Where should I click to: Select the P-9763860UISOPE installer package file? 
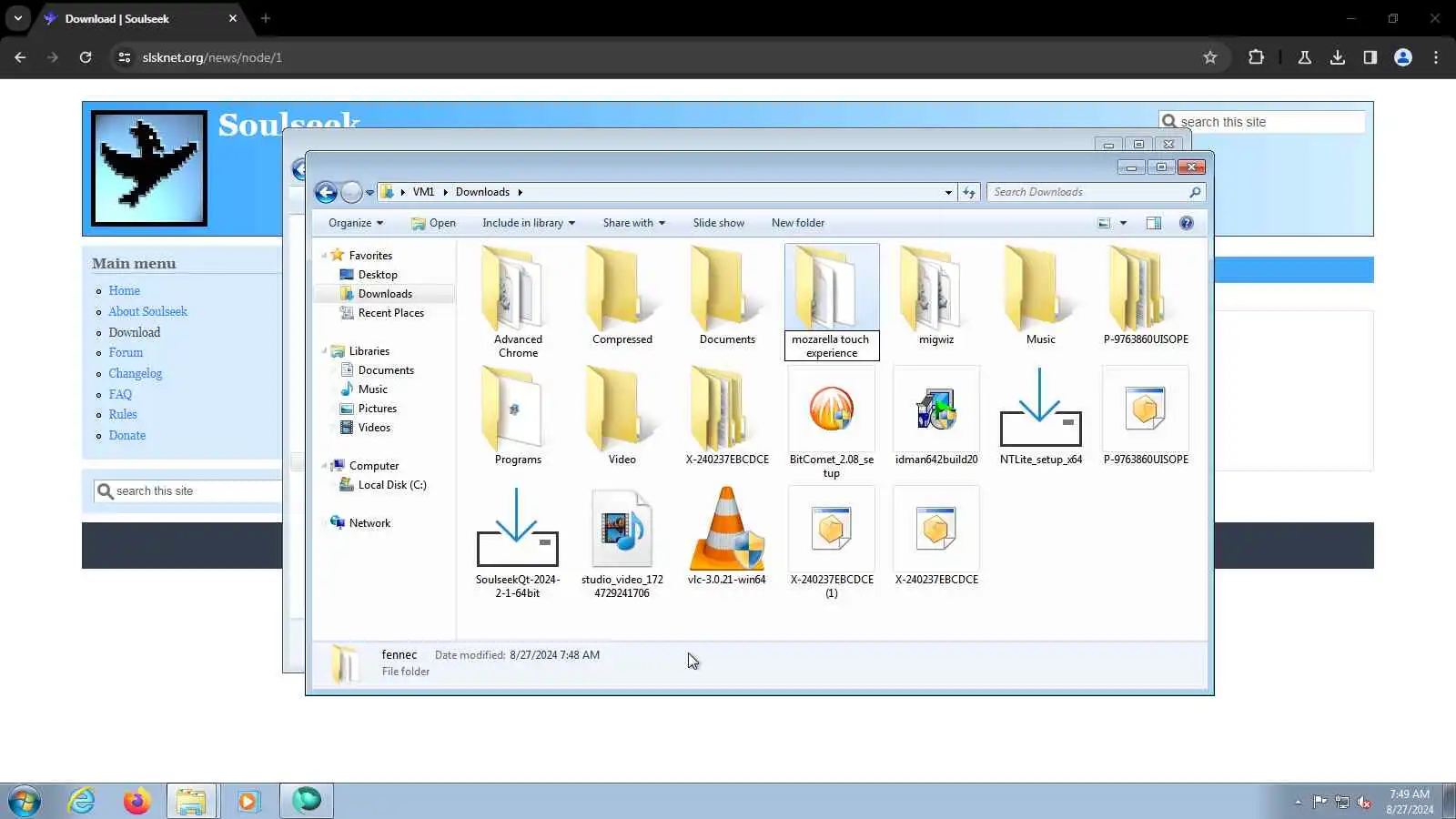tap(1146, 417)
